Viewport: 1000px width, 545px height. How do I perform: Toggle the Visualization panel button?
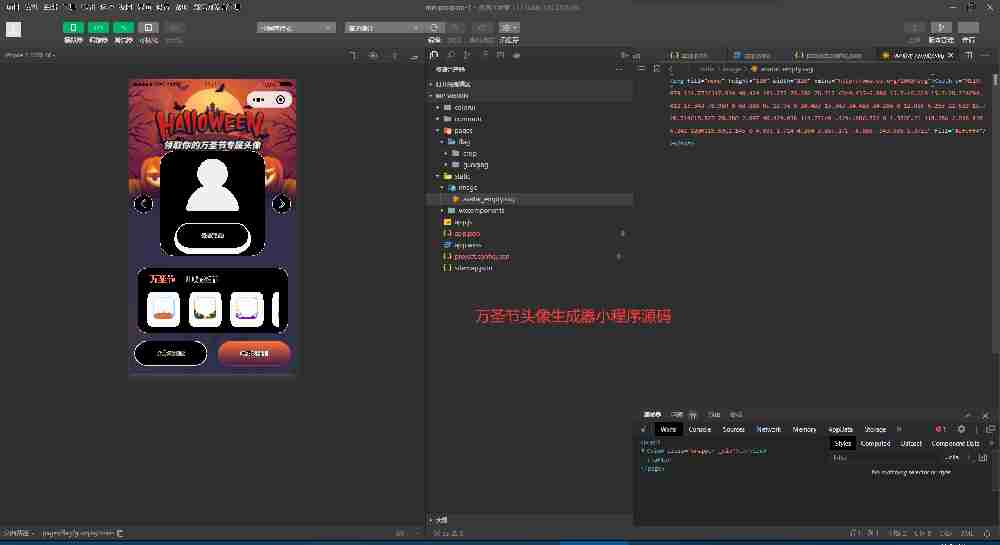148,27
